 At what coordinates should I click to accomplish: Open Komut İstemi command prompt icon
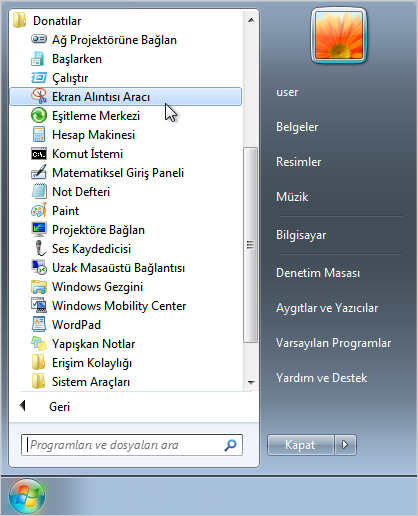(x=39, y=154)
